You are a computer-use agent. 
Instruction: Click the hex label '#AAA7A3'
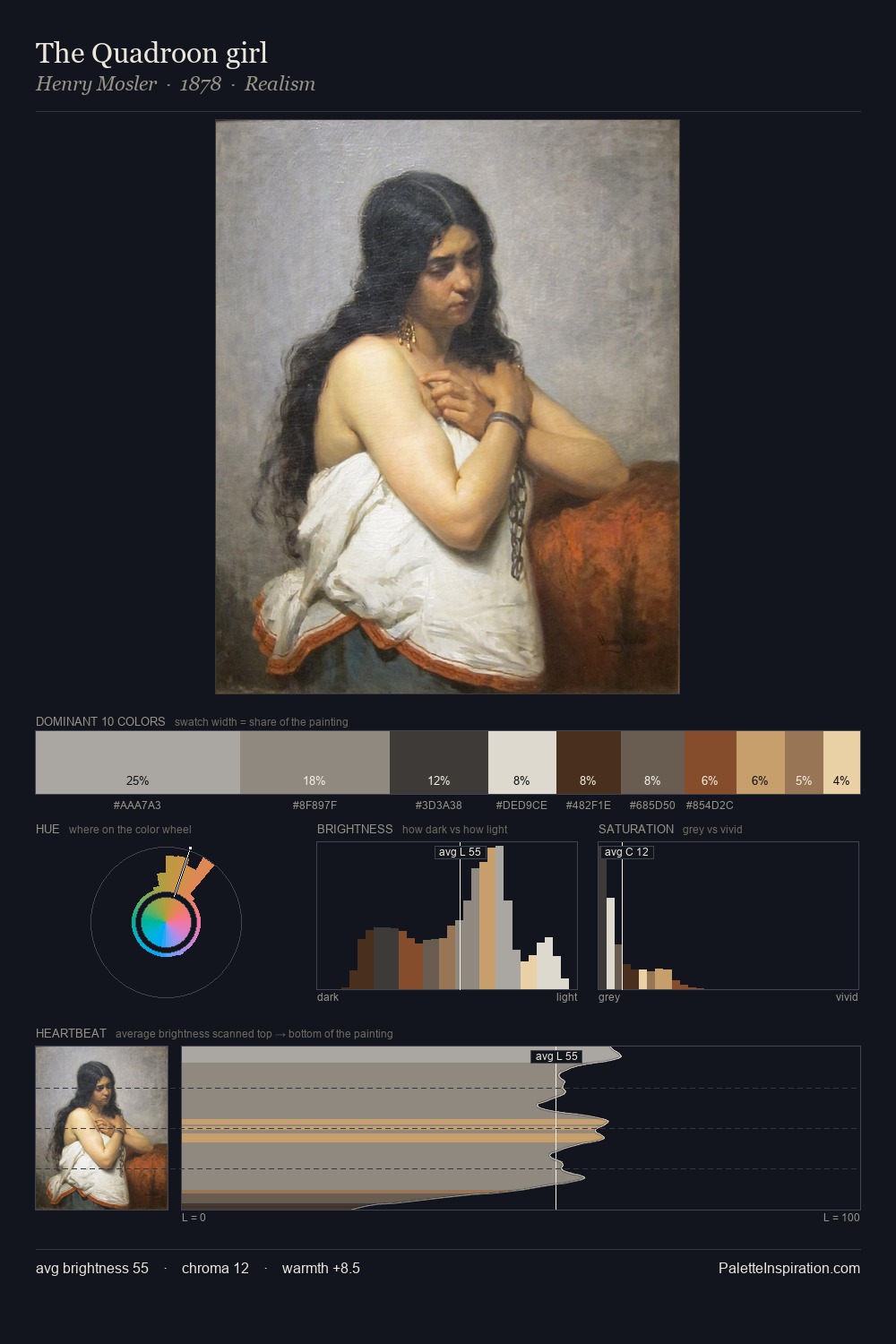137,805
